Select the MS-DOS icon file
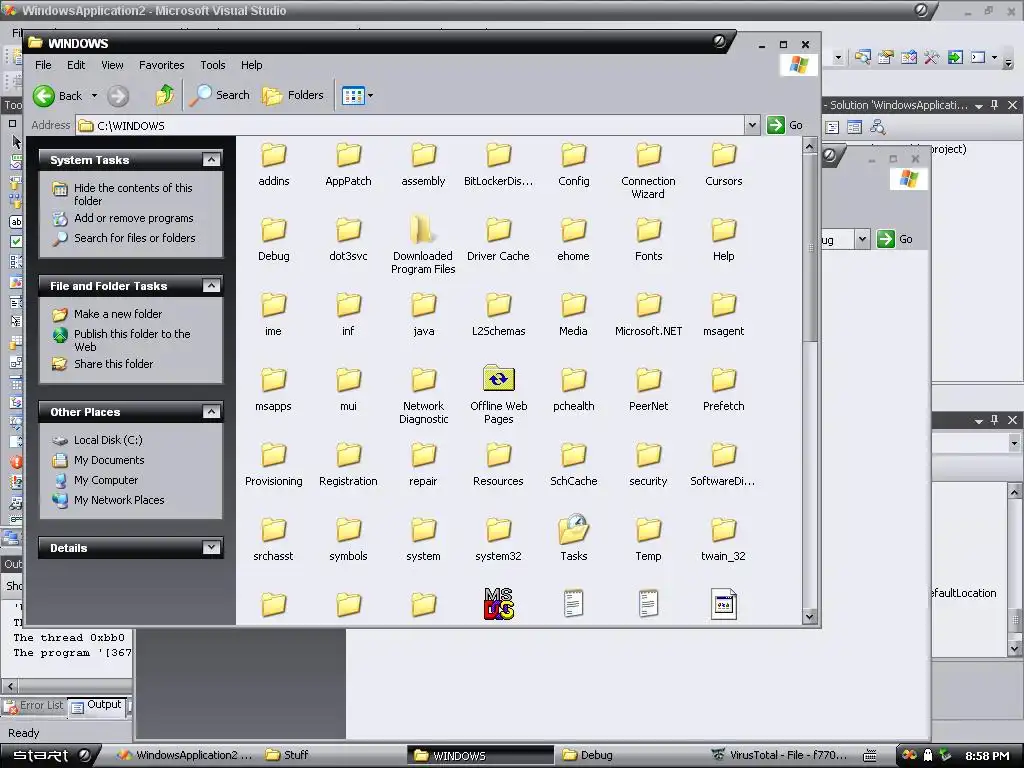Screen dimensions: 1024x768 pos(498,603)
